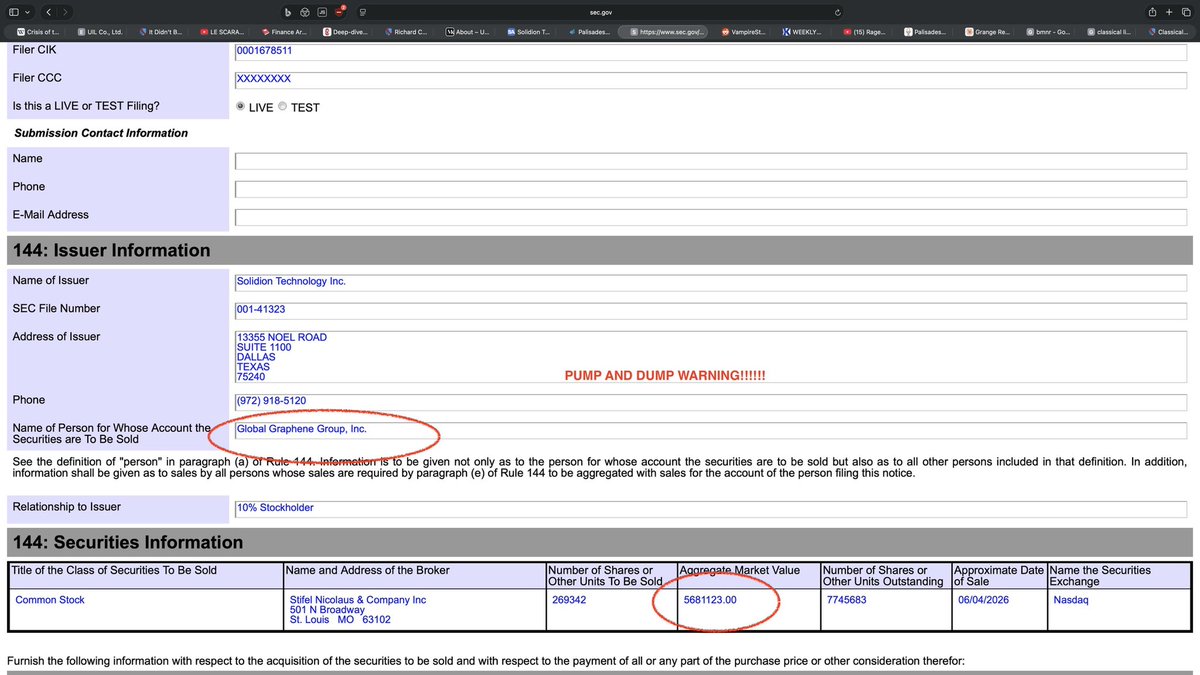This screenshot has width=1200, height=675.
Task: Click the empty Name field under Submission Contact
Action: pos(711,161)
